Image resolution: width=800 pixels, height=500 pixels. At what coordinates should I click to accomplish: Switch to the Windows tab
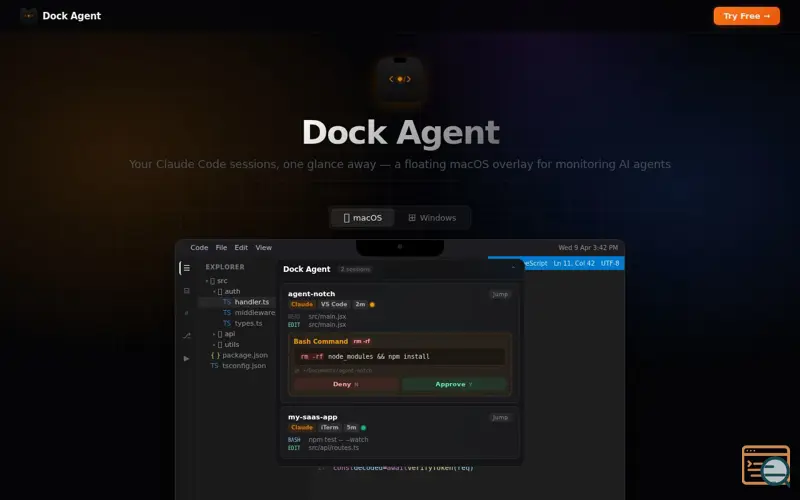coord(432,218)
